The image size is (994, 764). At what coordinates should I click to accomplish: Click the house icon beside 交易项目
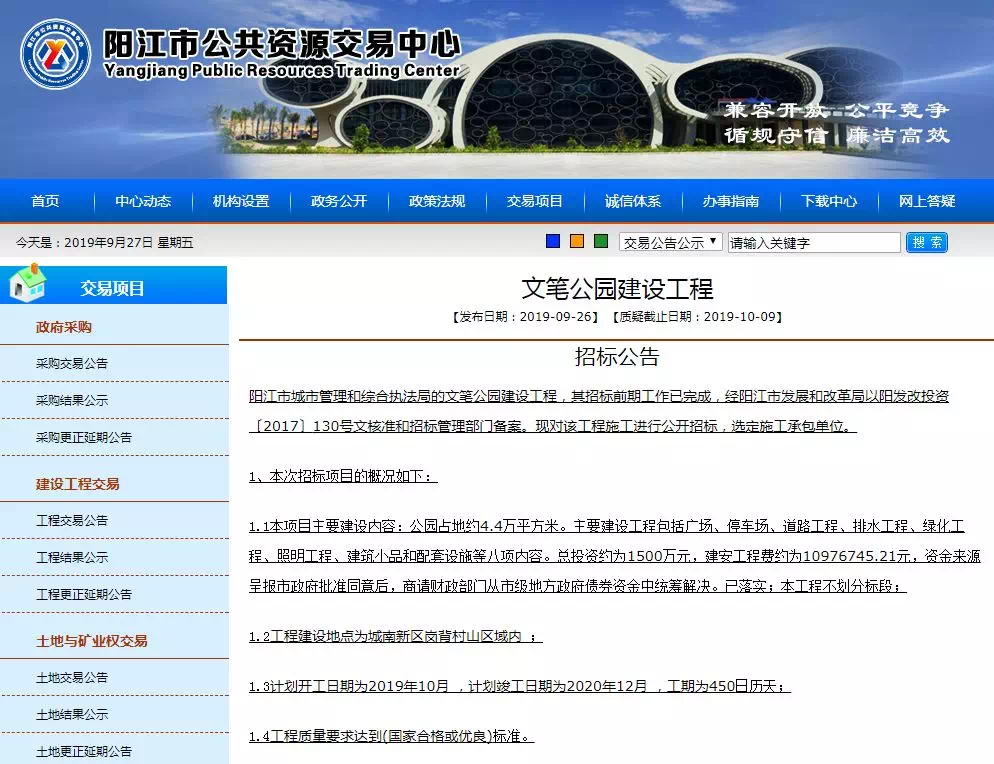pos(28,285)
